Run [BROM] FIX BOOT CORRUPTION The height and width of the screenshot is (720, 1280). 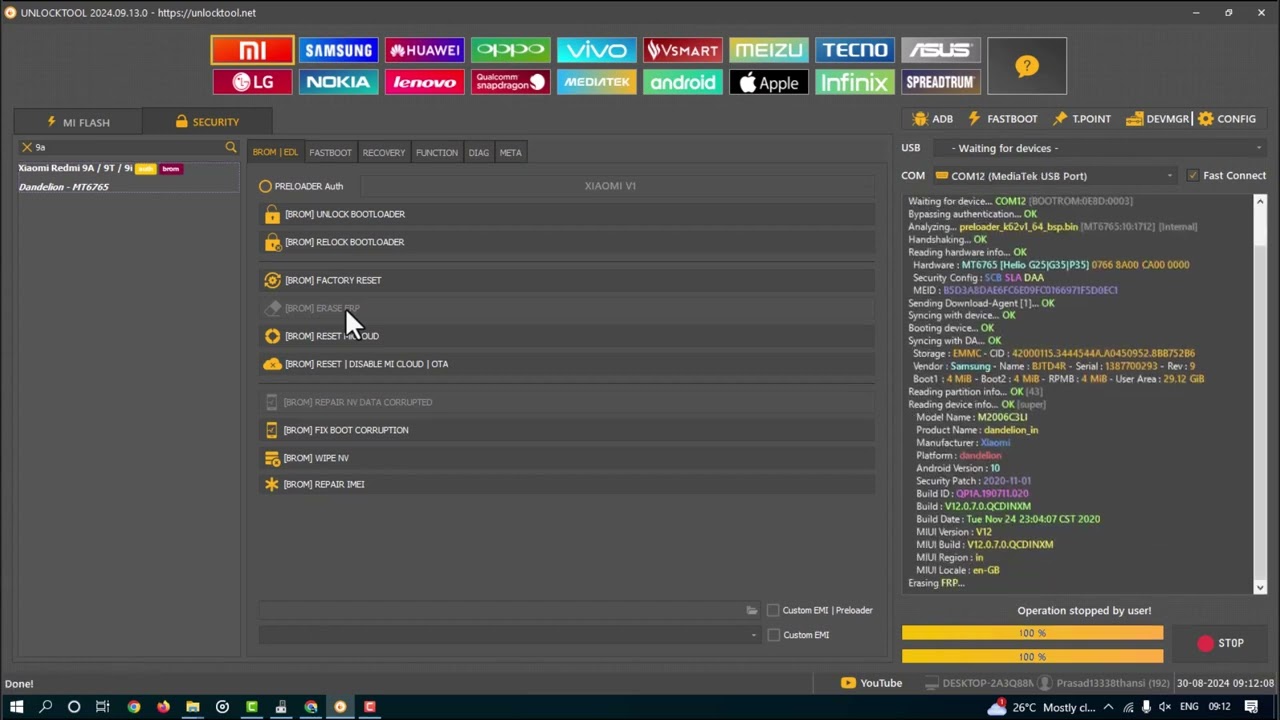[x=567, y=430]
